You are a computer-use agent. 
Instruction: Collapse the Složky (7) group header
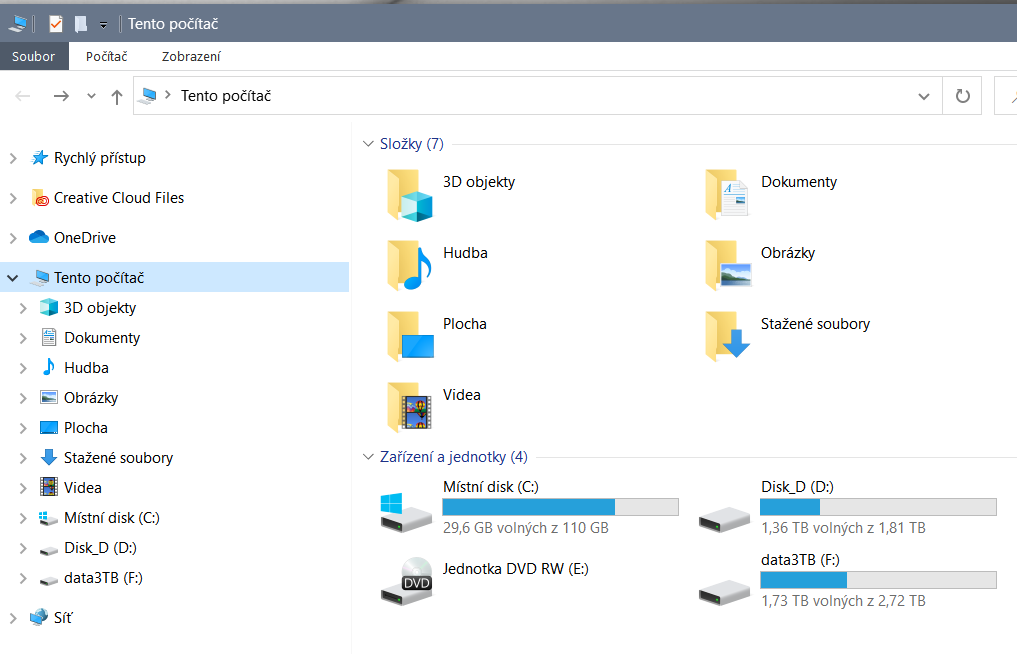pyautogui.click(x=368, y=143)
